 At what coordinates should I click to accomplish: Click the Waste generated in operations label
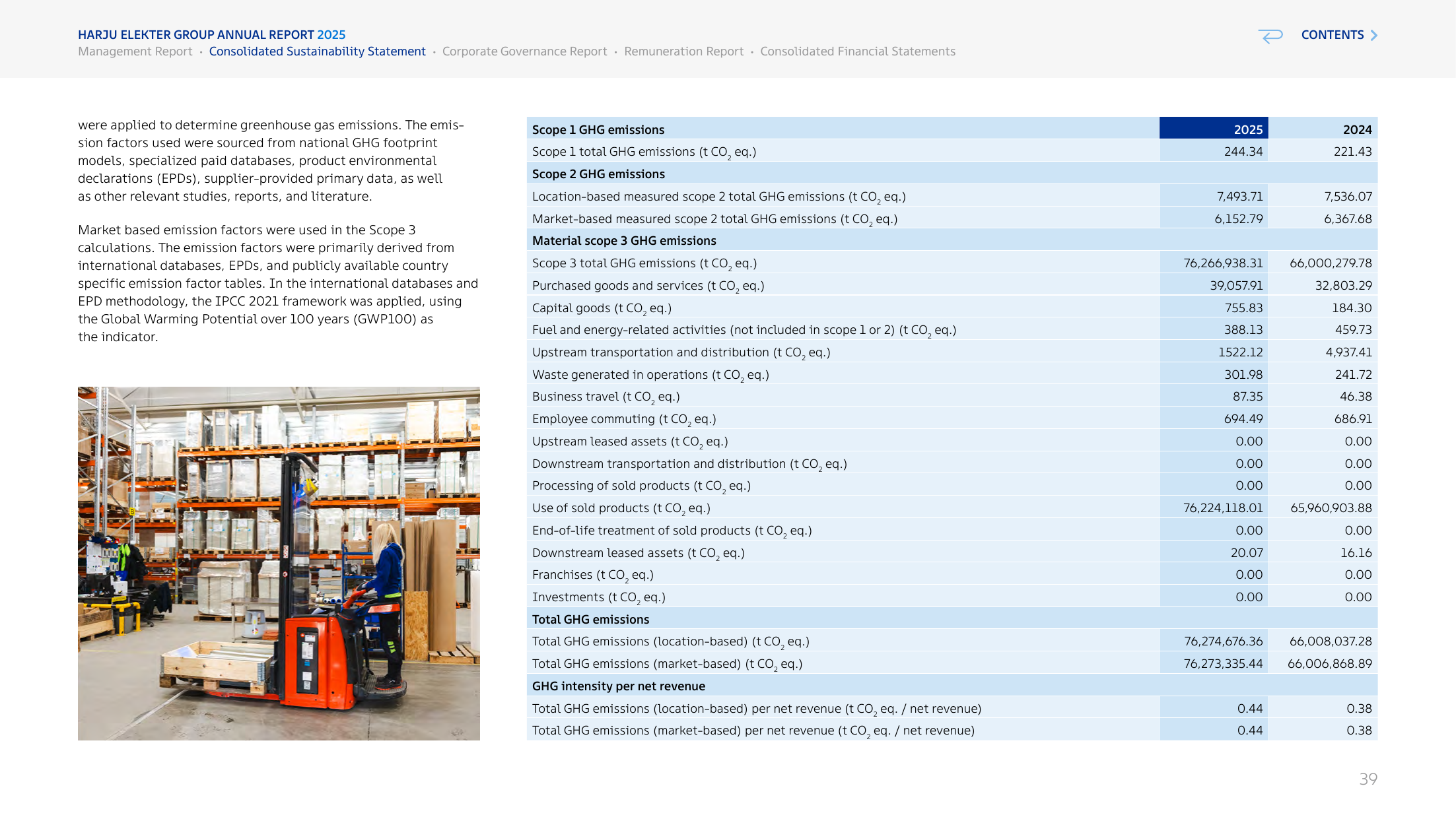(650, 375)
